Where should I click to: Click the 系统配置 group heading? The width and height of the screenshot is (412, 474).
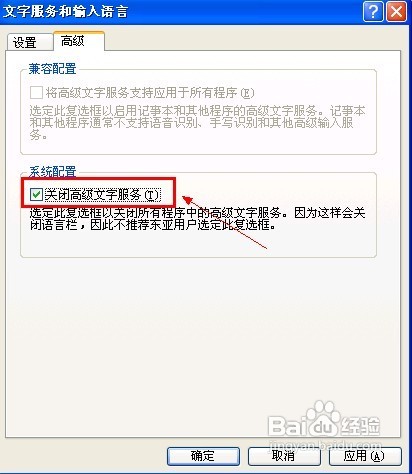point(52,172)
